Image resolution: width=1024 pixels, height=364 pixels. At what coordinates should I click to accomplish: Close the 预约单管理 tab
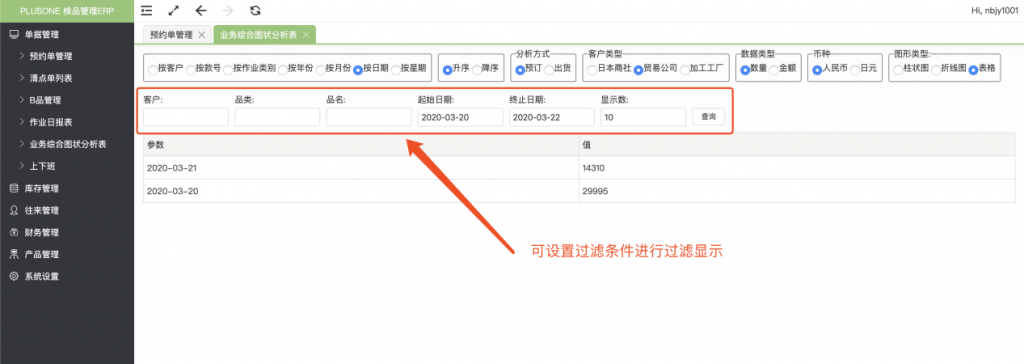[201, 35]
